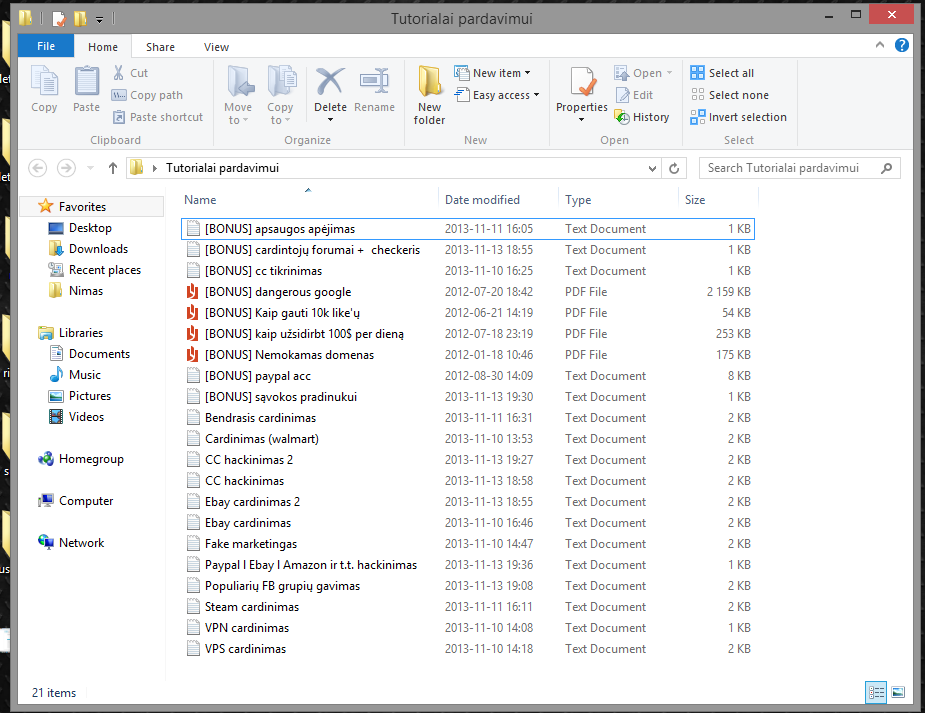Click Select none
Screen dimensions: 925x713
pyautogui.click(x=730, y=95)
